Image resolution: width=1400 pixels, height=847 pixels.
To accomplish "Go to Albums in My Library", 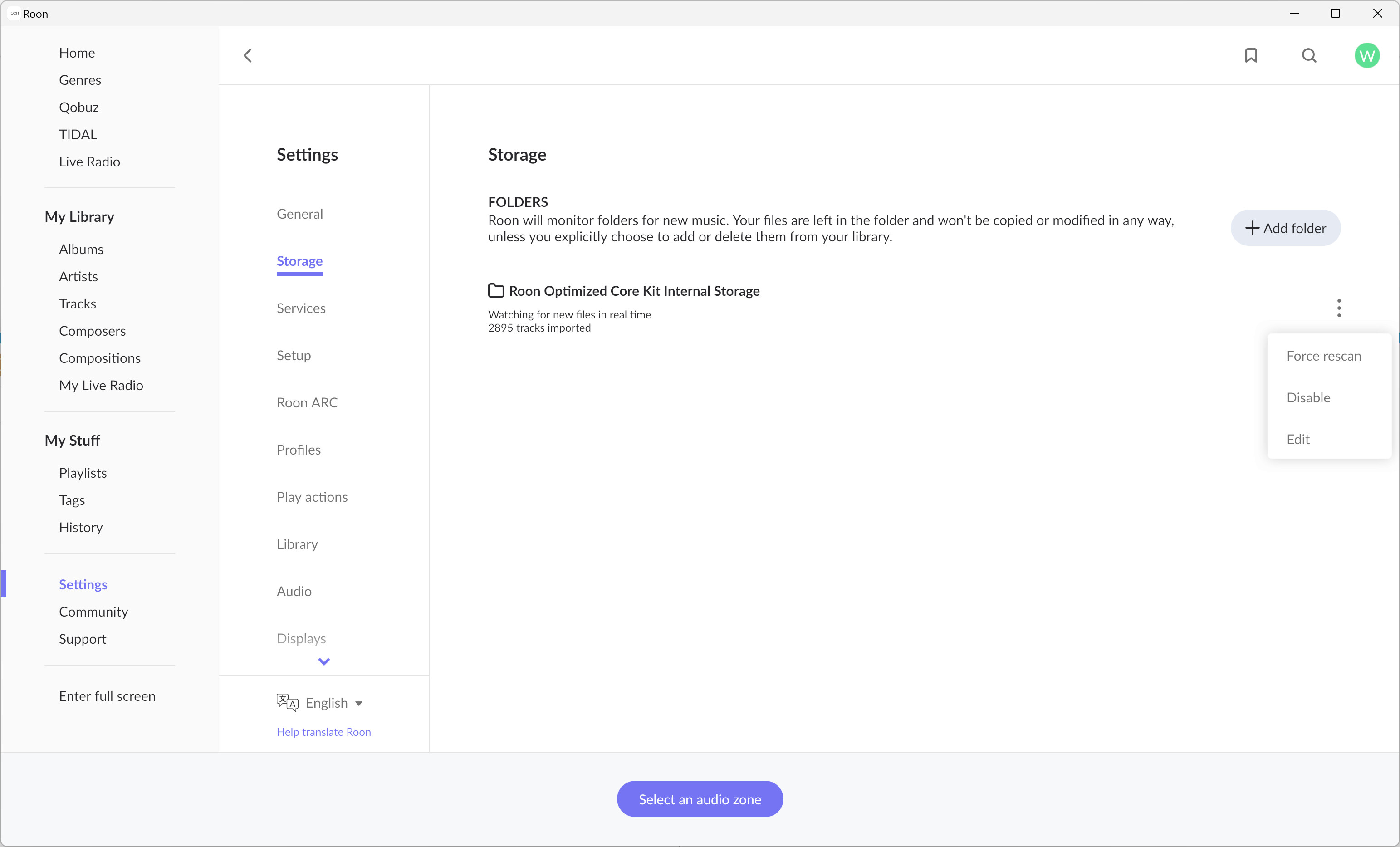I will click(81, 249).
